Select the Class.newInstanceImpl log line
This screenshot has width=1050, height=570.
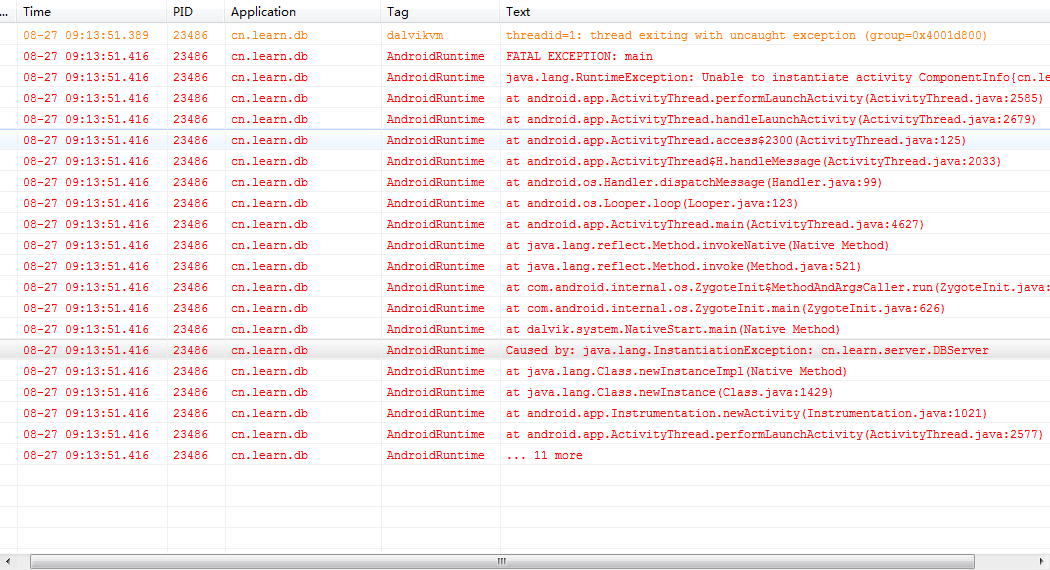525,371
